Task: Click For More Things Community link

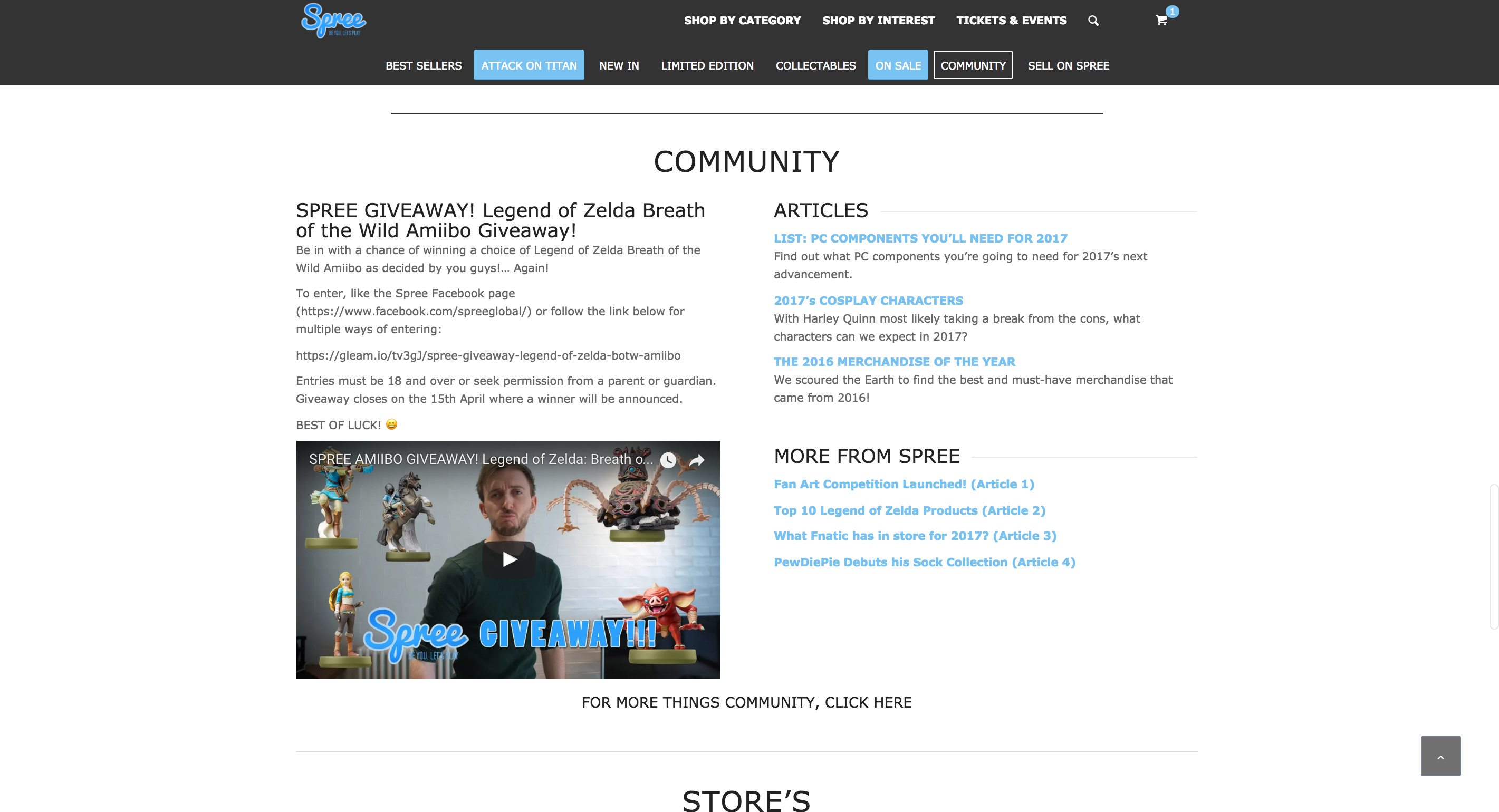Action: pos(746,703)
